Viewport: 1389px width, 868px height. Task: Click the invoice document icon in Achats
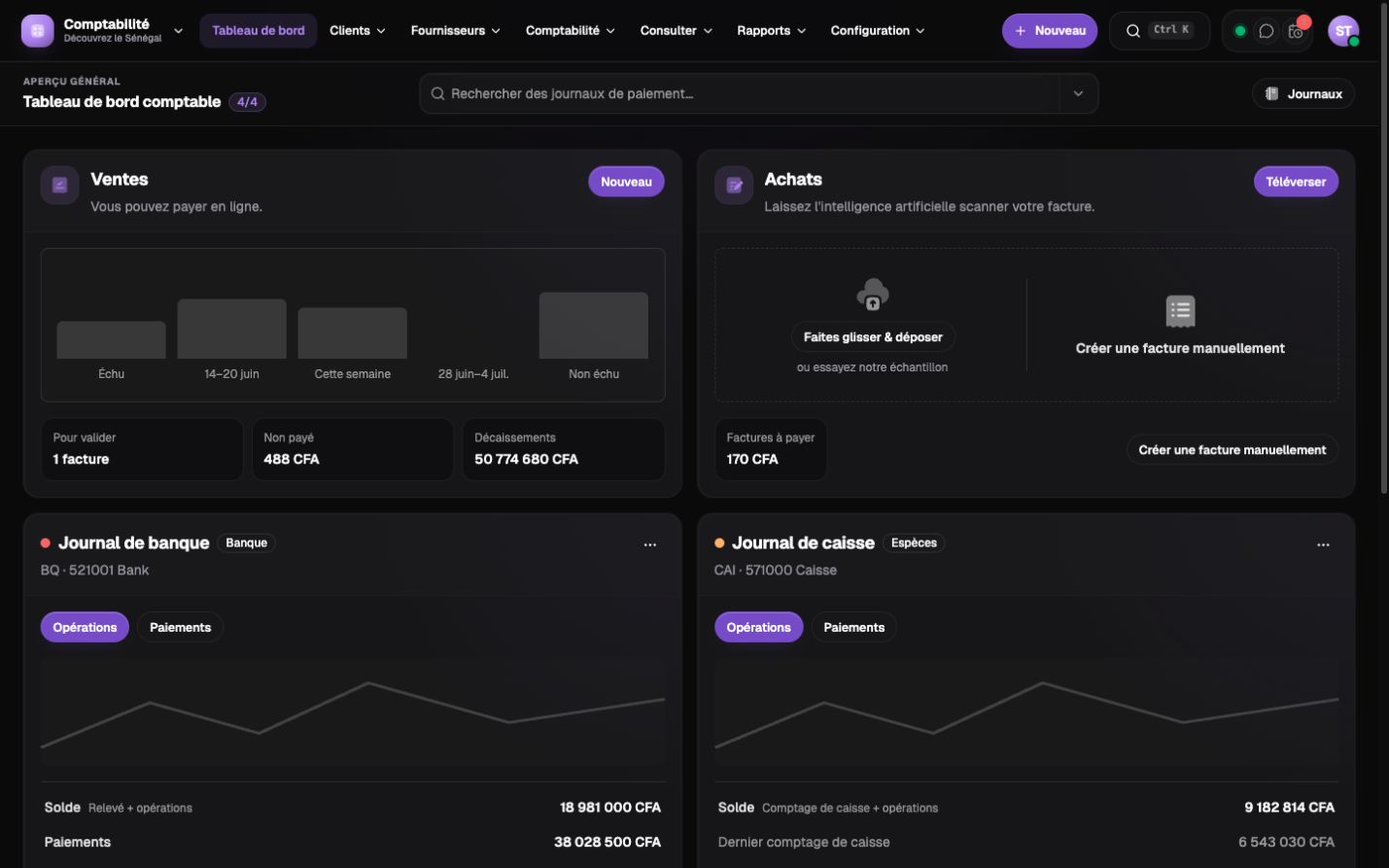click(x=1180, y=311)
